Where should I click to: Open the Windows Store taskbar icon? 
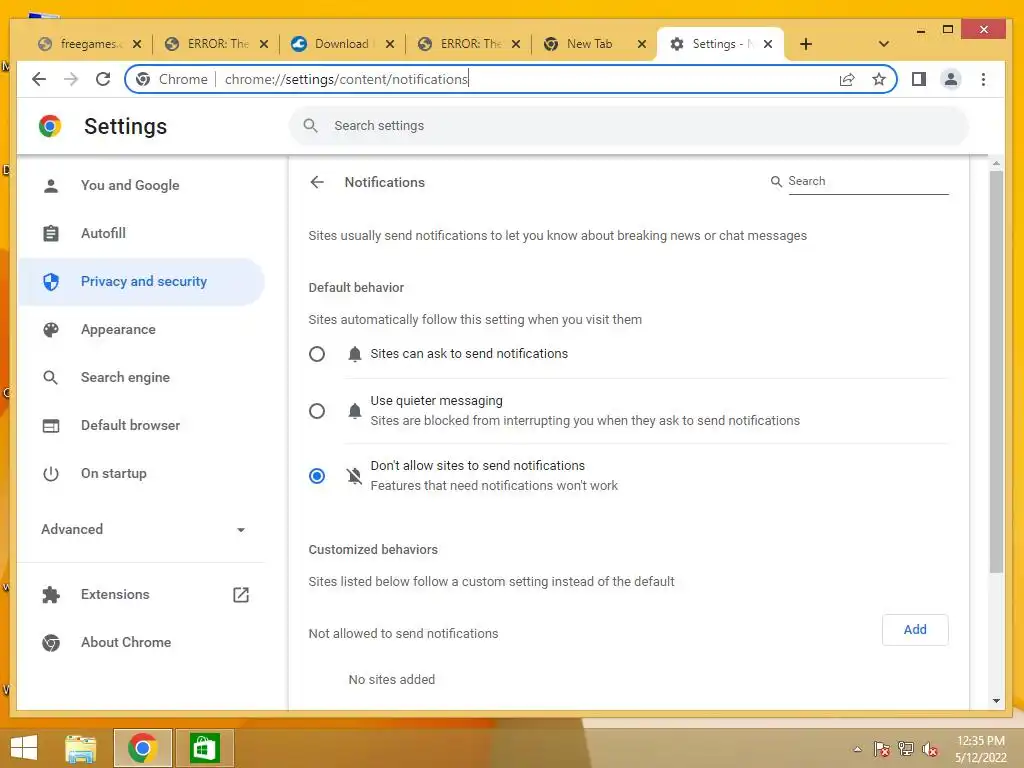click(x=204, y=748)
